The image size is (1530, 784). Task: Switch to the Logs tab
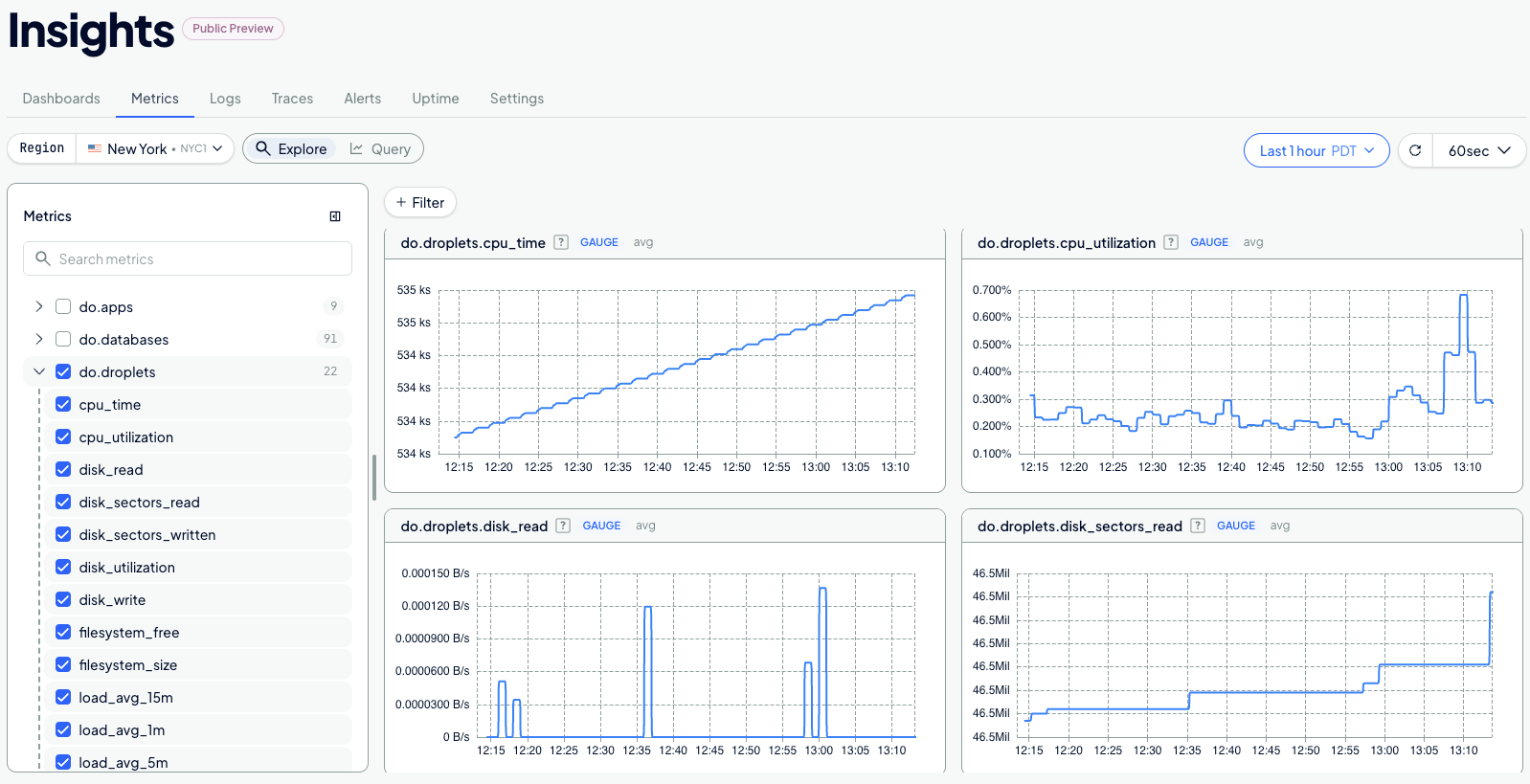tap(225, 99)
